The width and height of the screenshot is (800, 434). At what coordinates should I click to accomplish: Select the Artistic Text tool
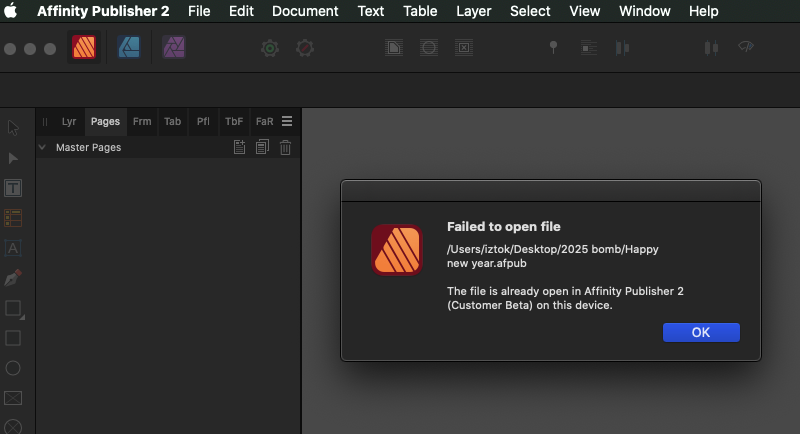point(13,248)
